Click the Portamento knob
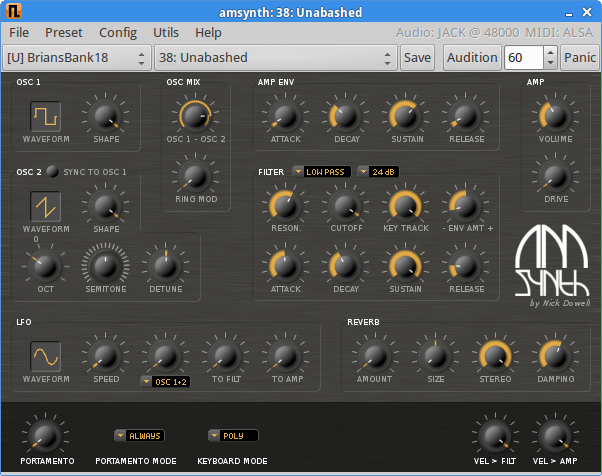 coord(45,436)
